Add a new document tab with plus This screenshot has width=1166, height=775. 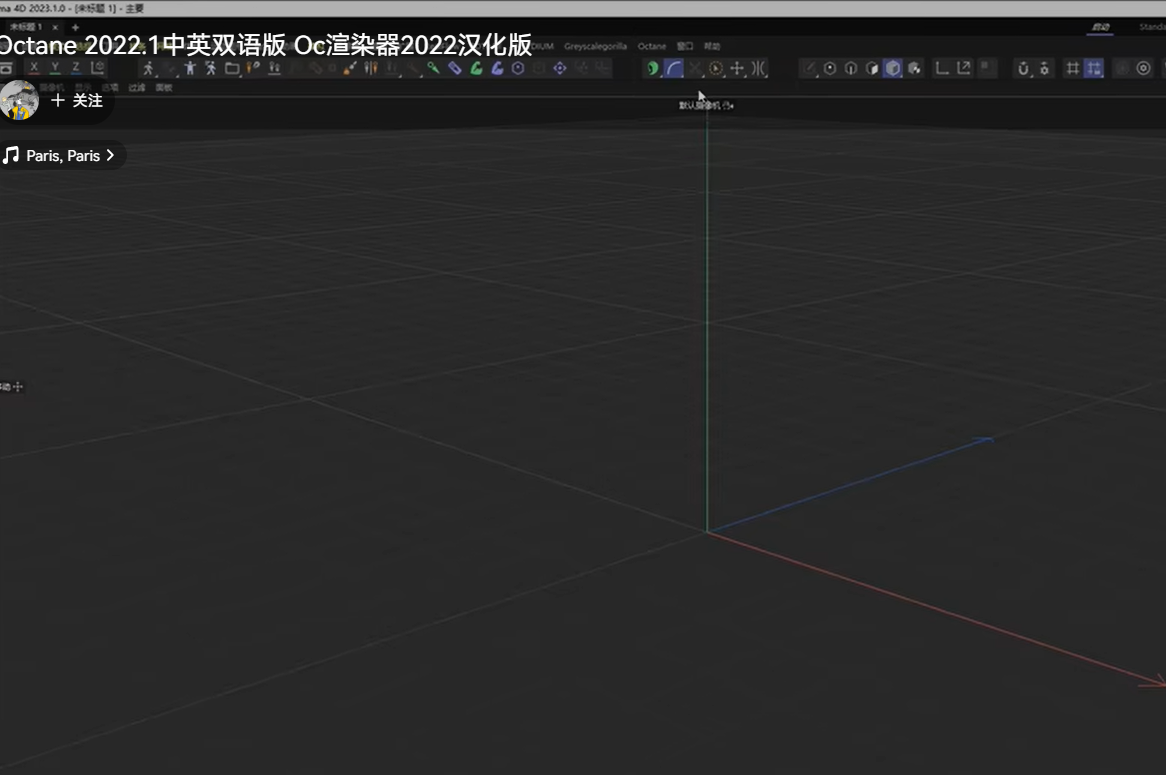click(x=75, y=28)
